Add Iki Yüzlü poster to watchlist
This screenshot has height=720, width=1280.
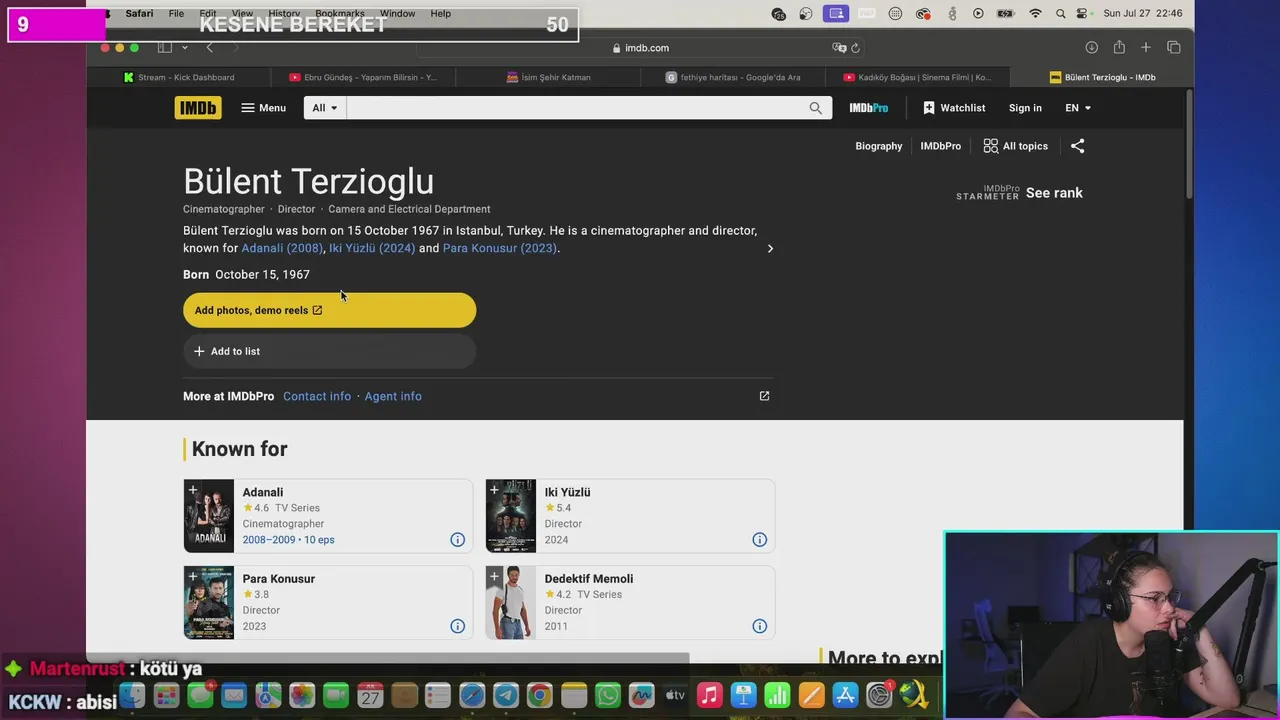[x=495, y=490]
